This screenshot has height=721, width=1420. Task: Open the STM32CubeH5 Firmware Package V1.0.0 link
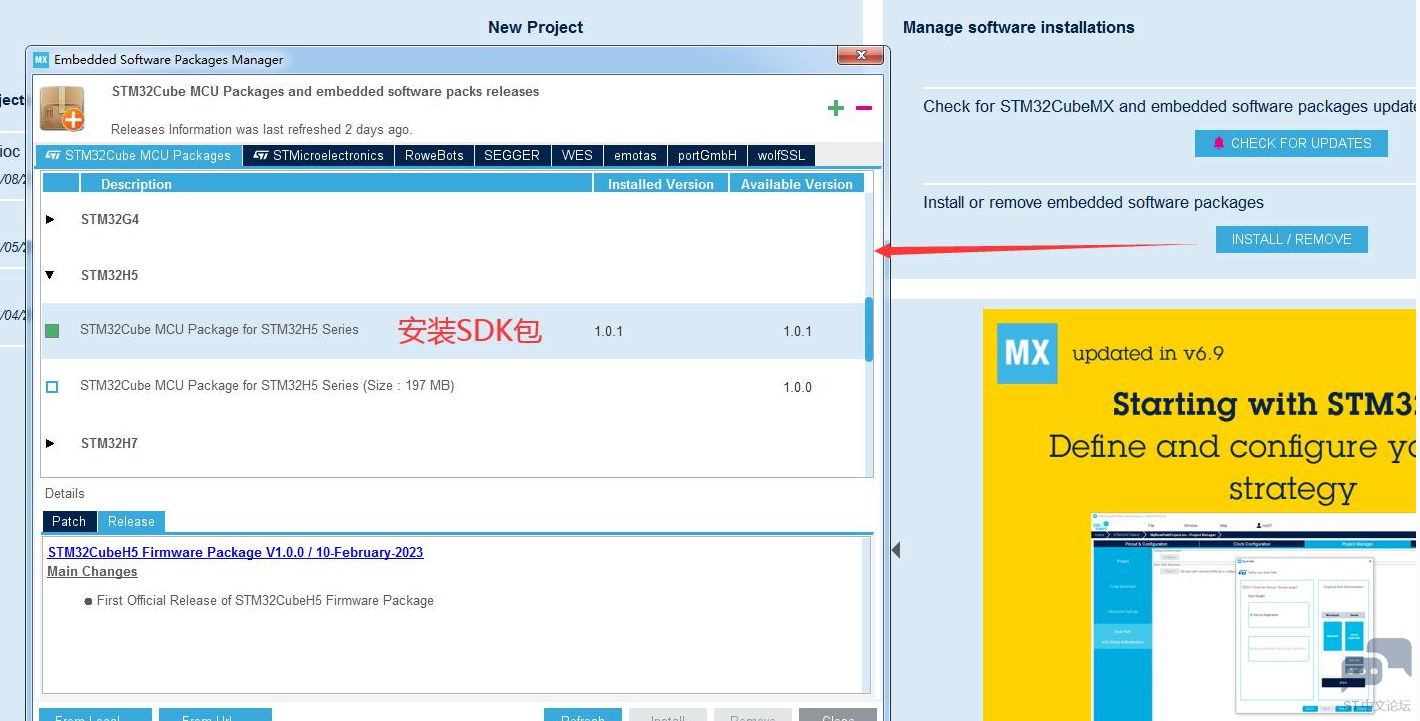tap(236, 552)
